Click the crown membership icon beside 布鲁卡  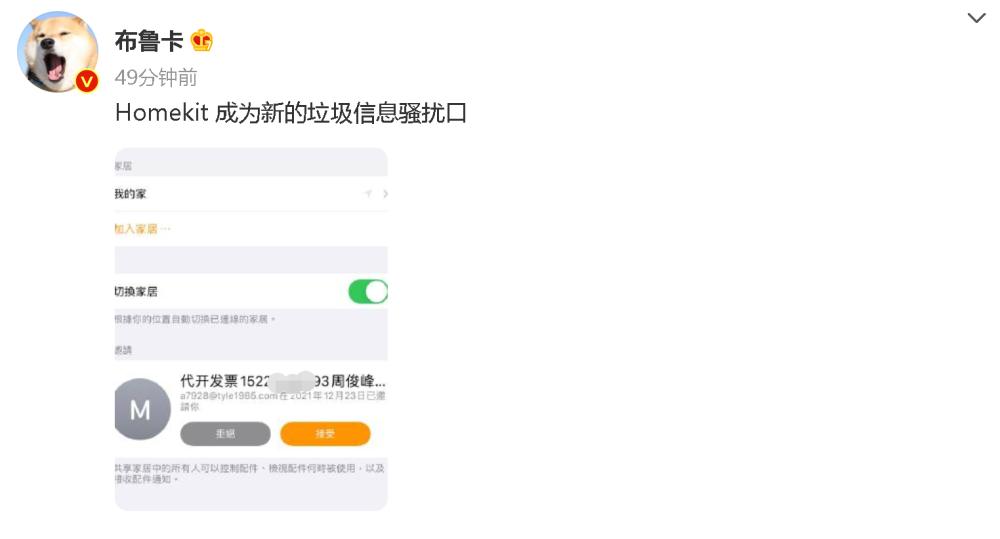[202, 41]
